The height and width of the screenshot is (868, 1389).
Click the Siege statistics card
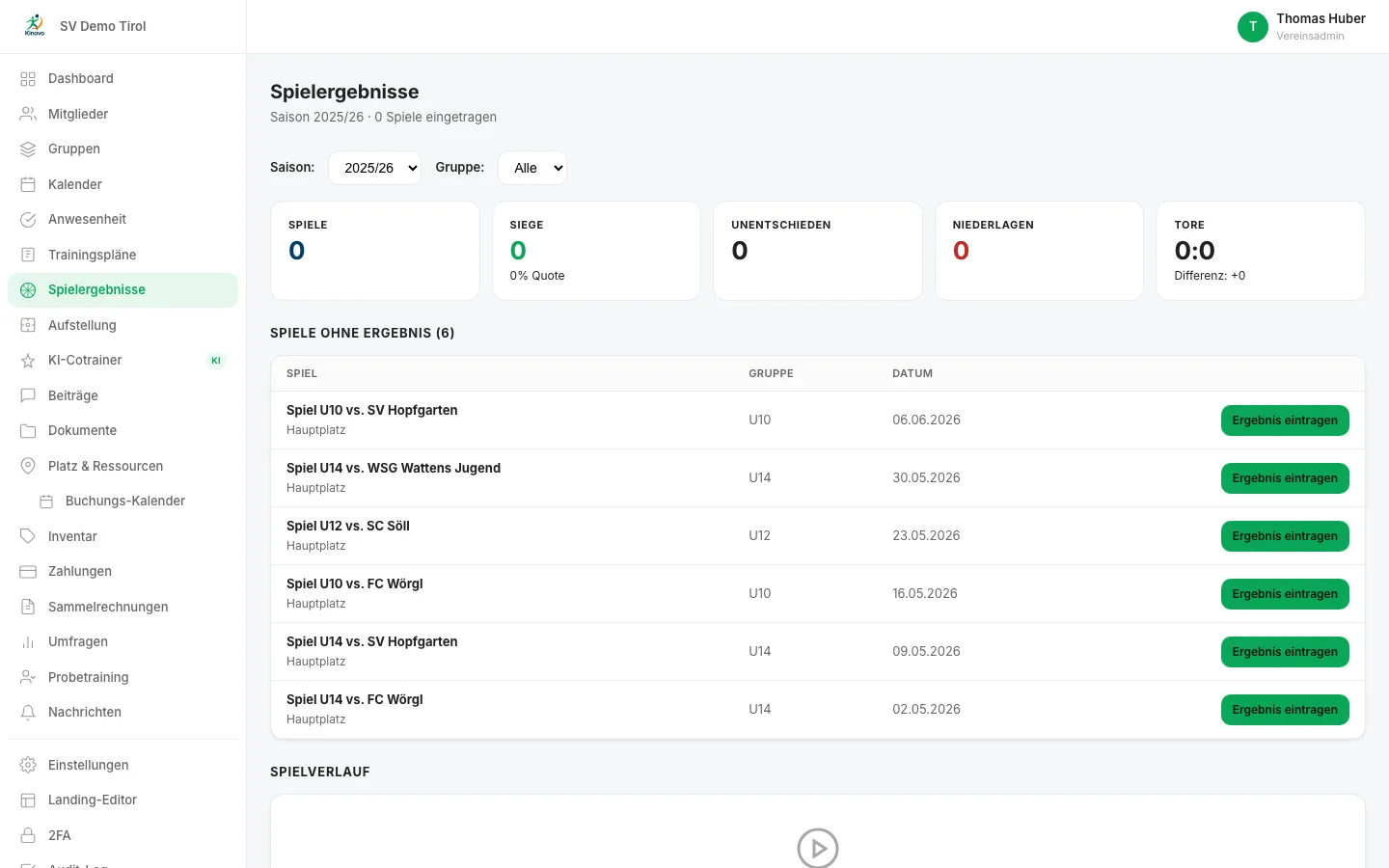(x=596, y=251)
